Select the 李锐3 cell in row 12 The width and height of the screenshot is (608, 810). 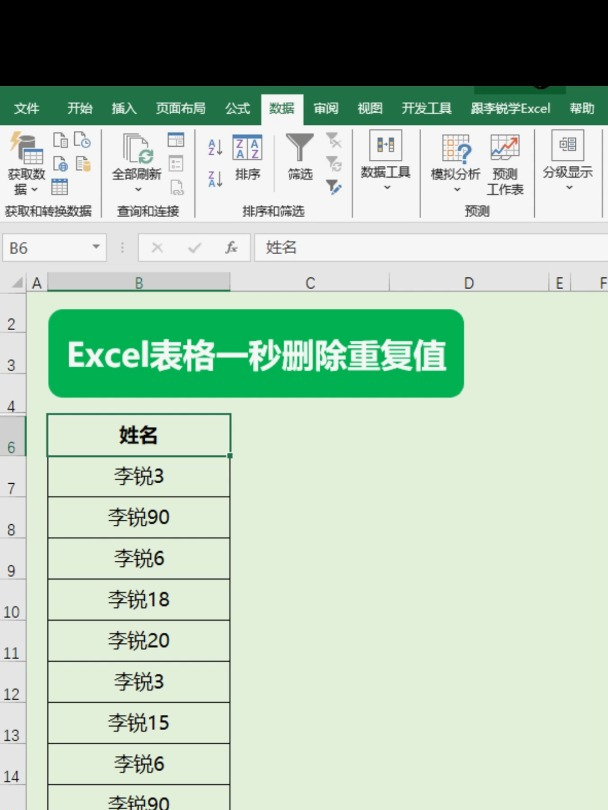pyautogui.click(x=138, y=682)
